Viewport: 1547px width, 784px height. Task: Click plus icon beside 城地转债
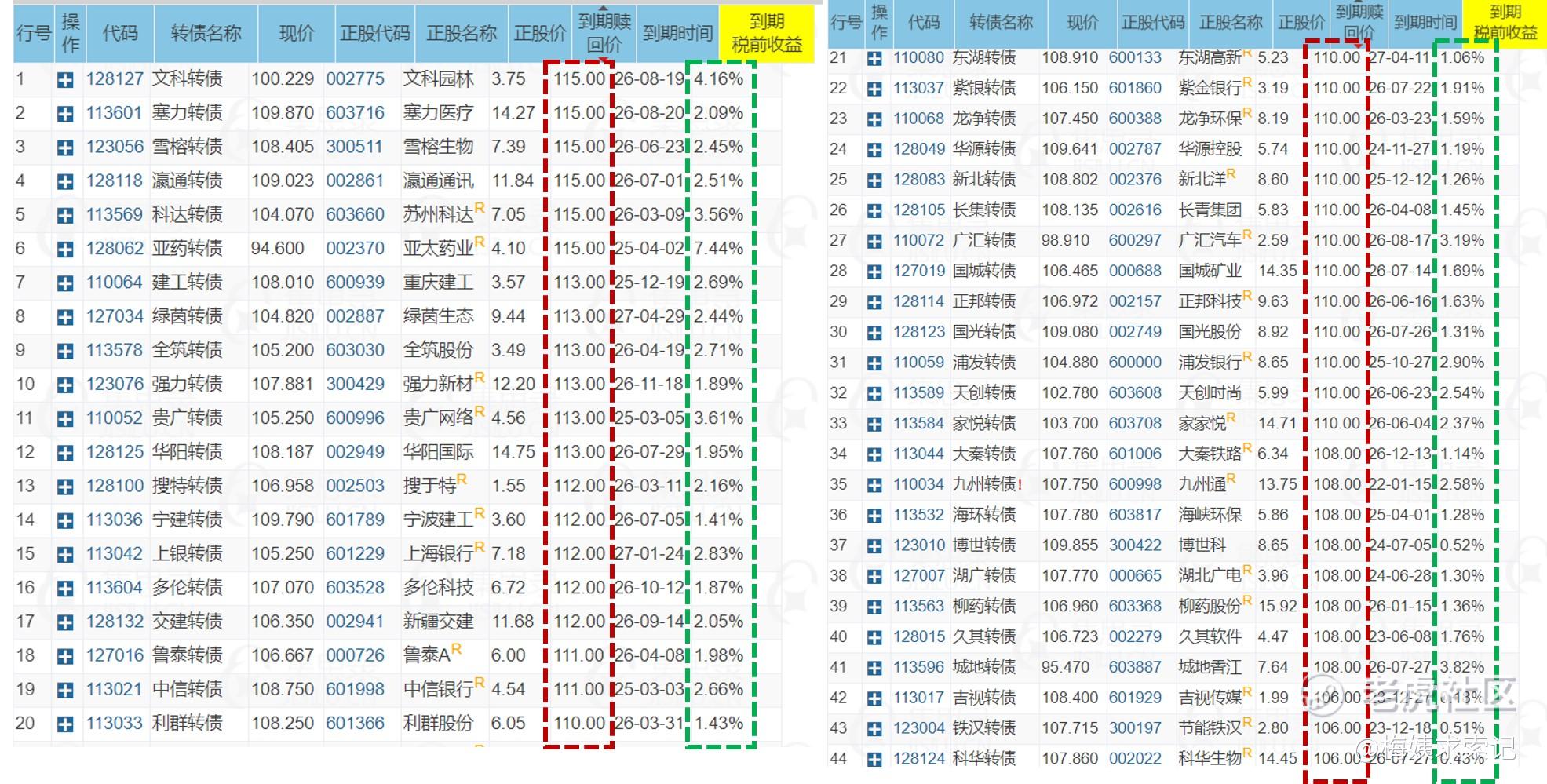click(874, 668)
